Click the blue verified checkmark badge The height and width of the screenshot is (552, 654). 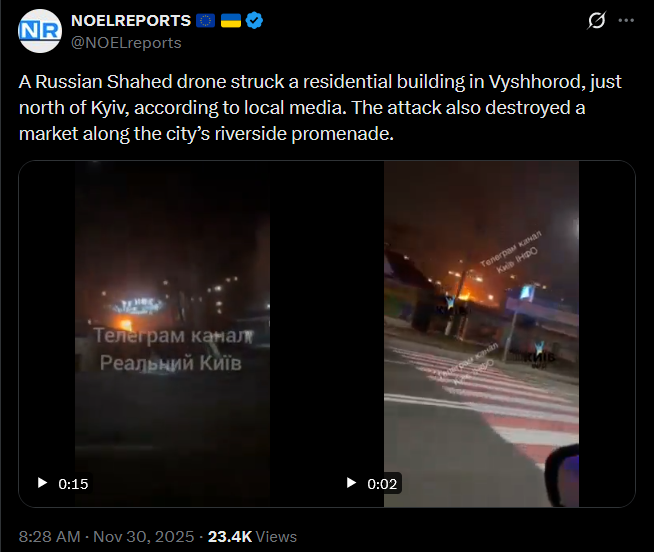(x=254, y=20)
